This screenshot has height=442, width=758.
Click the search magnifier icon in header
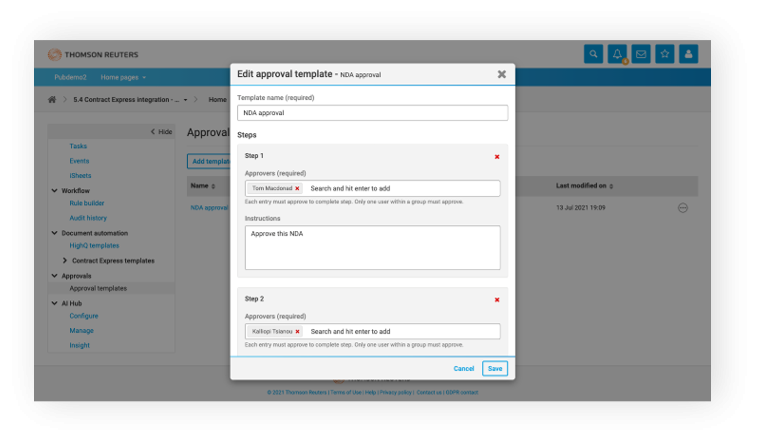[x=594, y=54]
